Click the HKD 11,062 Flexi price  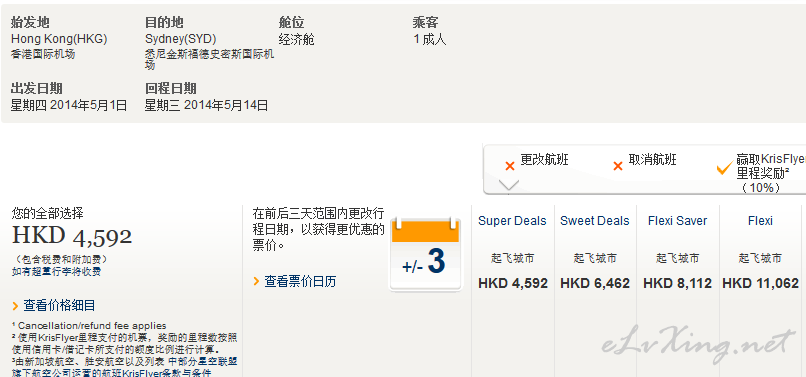coord(760,283)
